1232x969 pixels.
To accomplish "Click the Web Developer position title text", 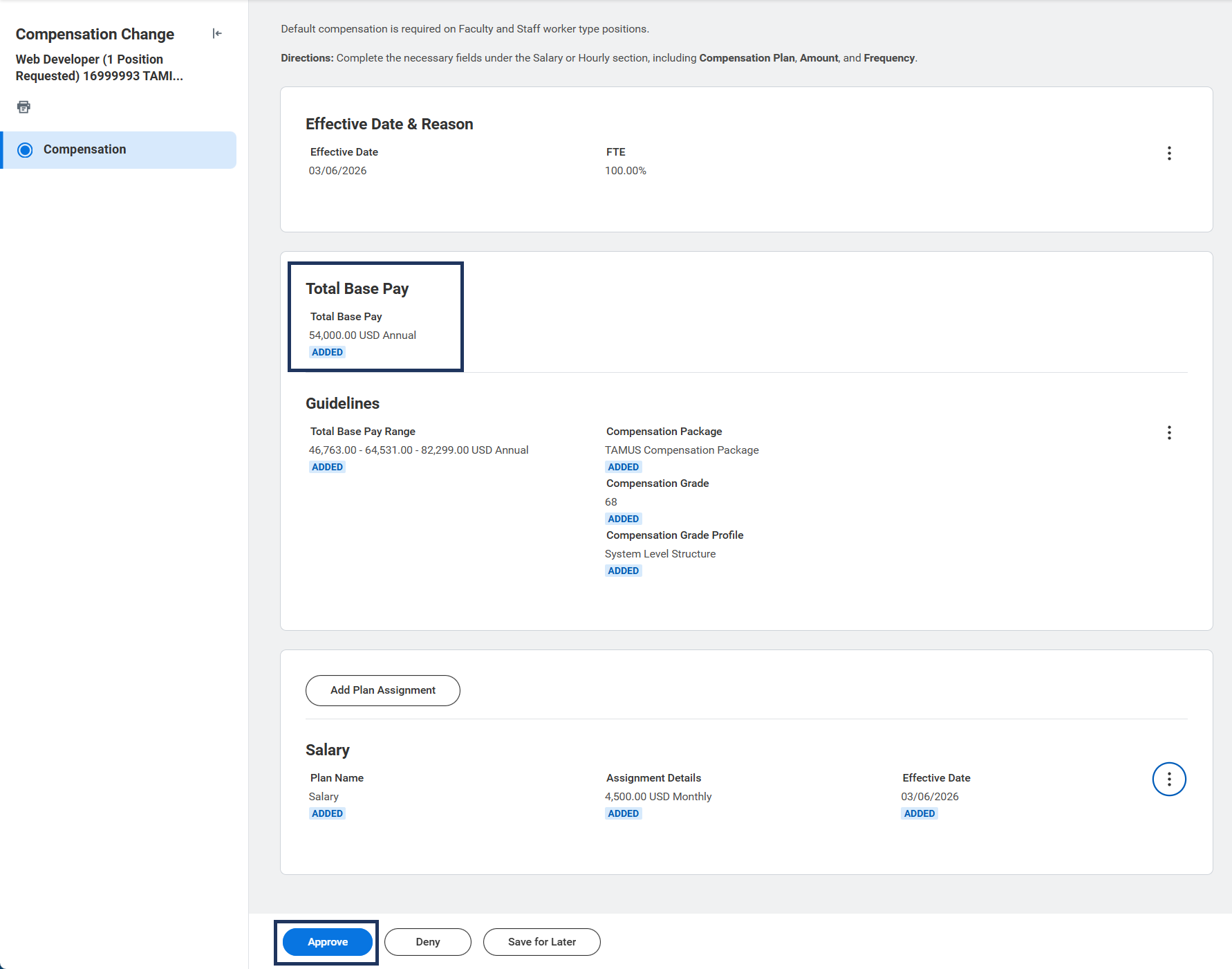I will point(99,68).
